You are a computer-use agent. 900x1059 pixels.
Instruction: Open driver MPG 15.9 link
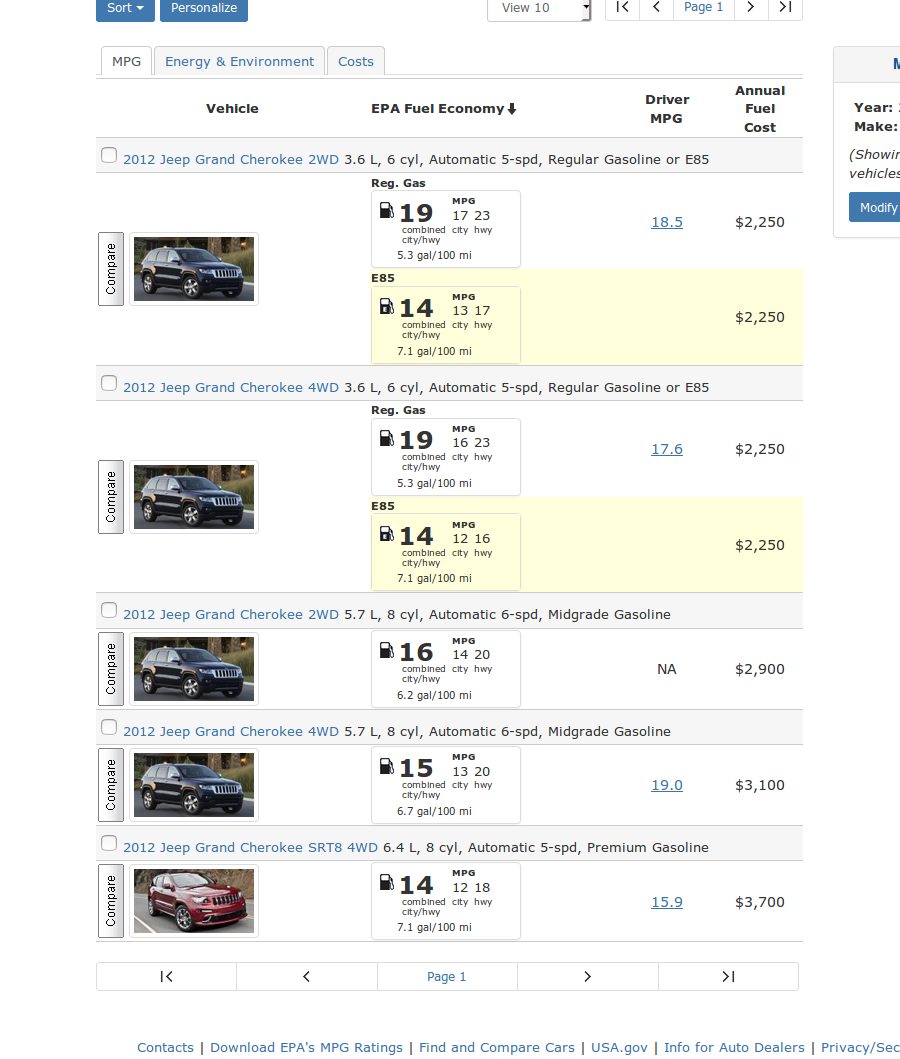coord(667,902)
